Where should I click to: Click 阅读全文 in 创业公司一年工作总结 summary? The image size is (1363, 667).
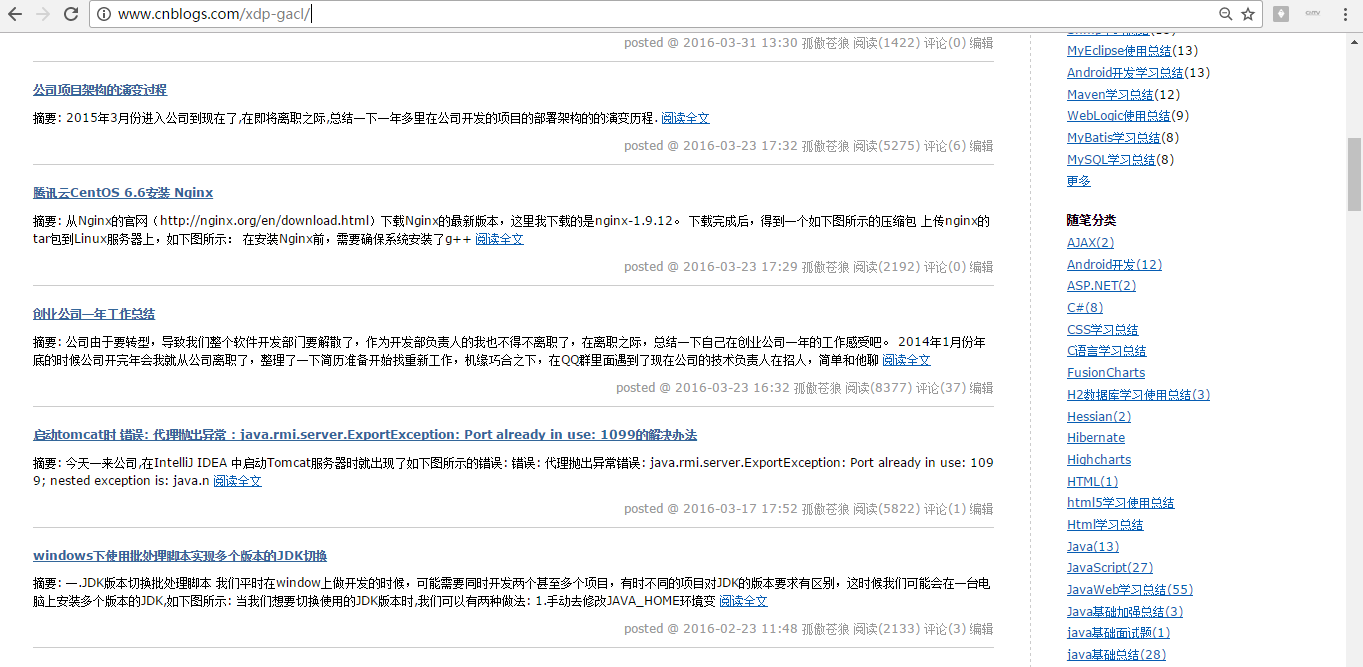point(906,360)
